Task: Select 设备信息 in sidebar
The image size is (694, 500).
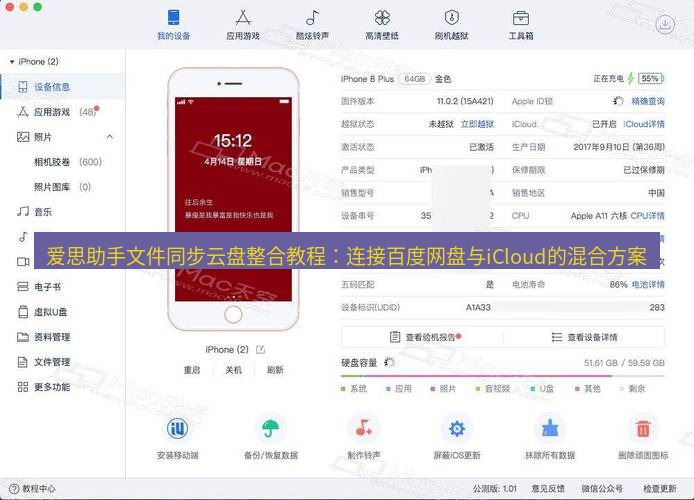Action: click(x=63, y=87)
